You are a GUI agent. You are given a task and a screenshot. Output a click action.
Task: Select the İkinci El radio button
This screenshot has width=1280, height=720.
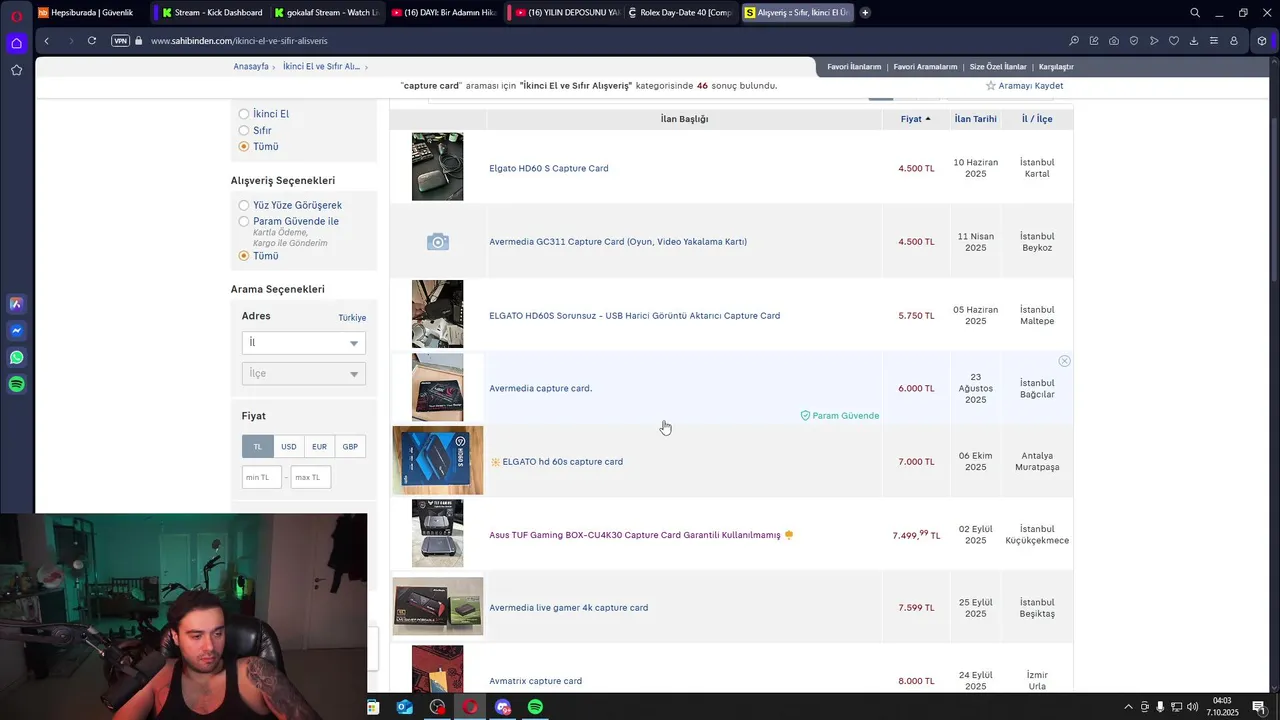coord(244,114)
